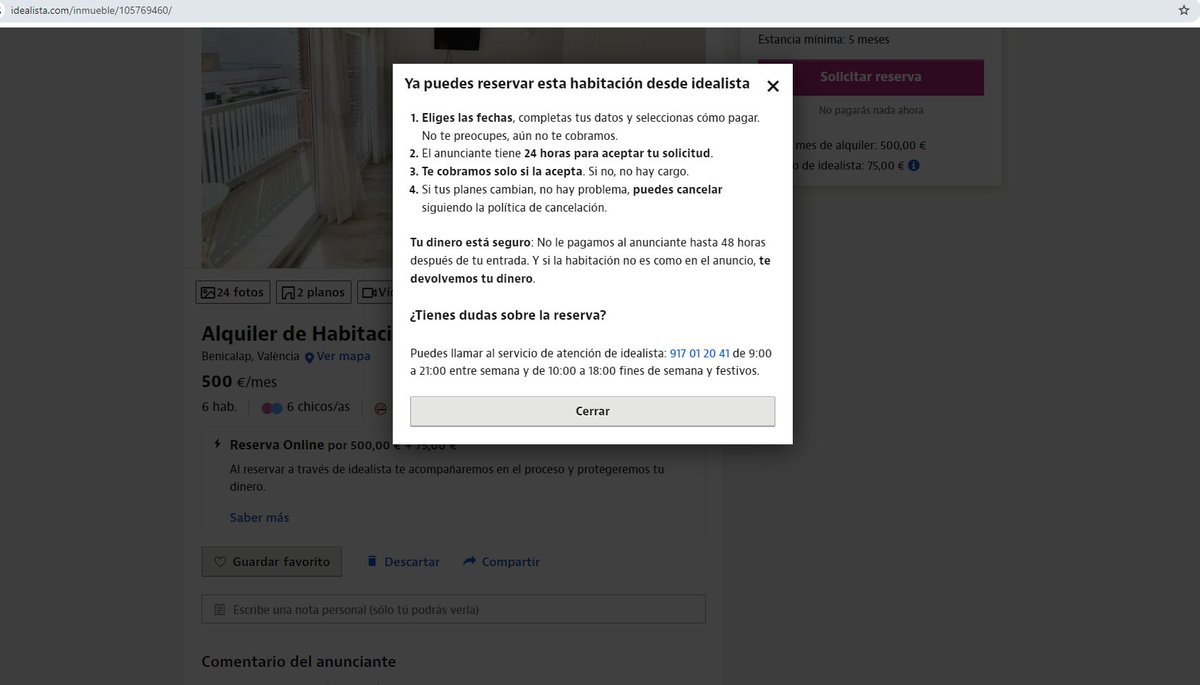Open the 24 fotos gallery button
Screen dimensions: 1200x685
coord(232,293)
